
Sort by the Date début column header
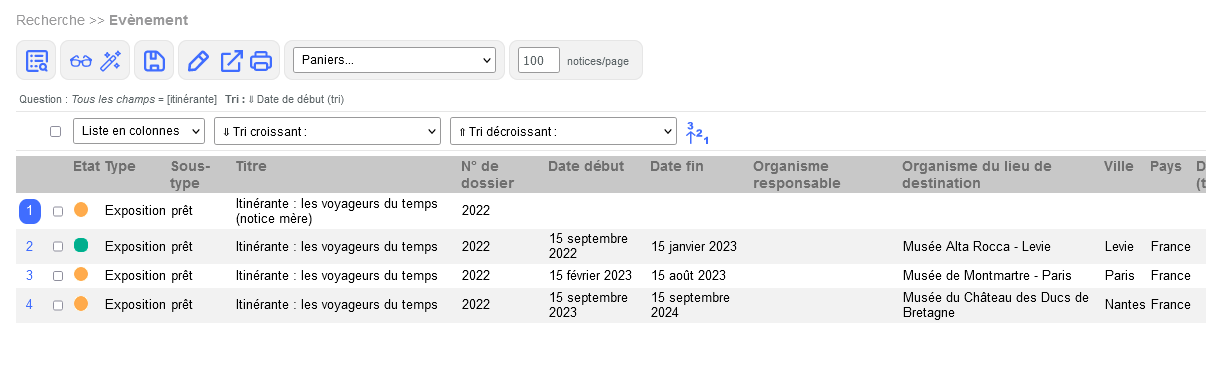point(586,166)
